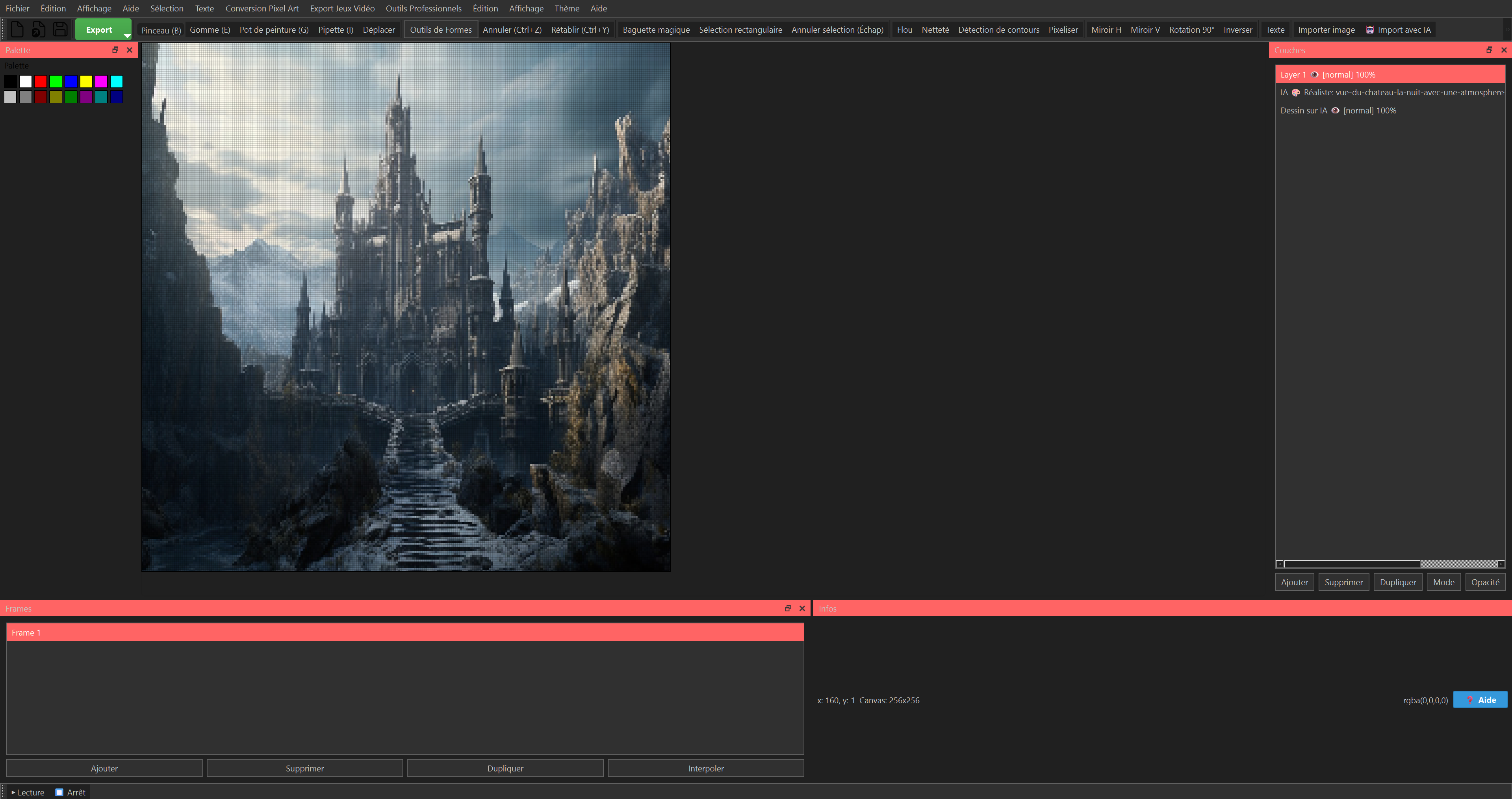Image resolution: width=1512 pixels, height=799 pixels.
Task: Open the layer Mode selector
Action: click(x=1443, y=582)
